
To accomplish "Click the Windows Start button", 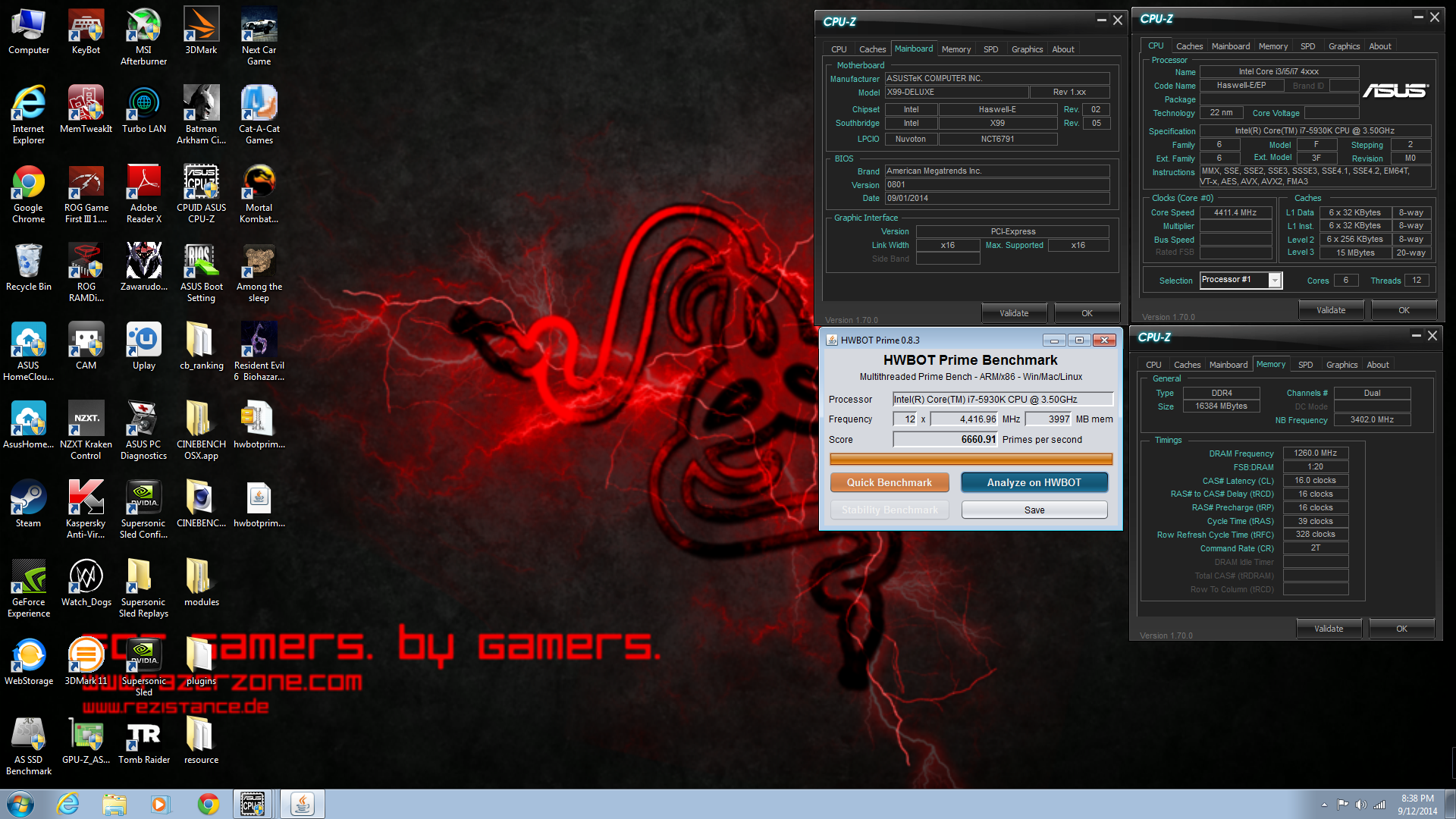I will [x=20, y=804].
